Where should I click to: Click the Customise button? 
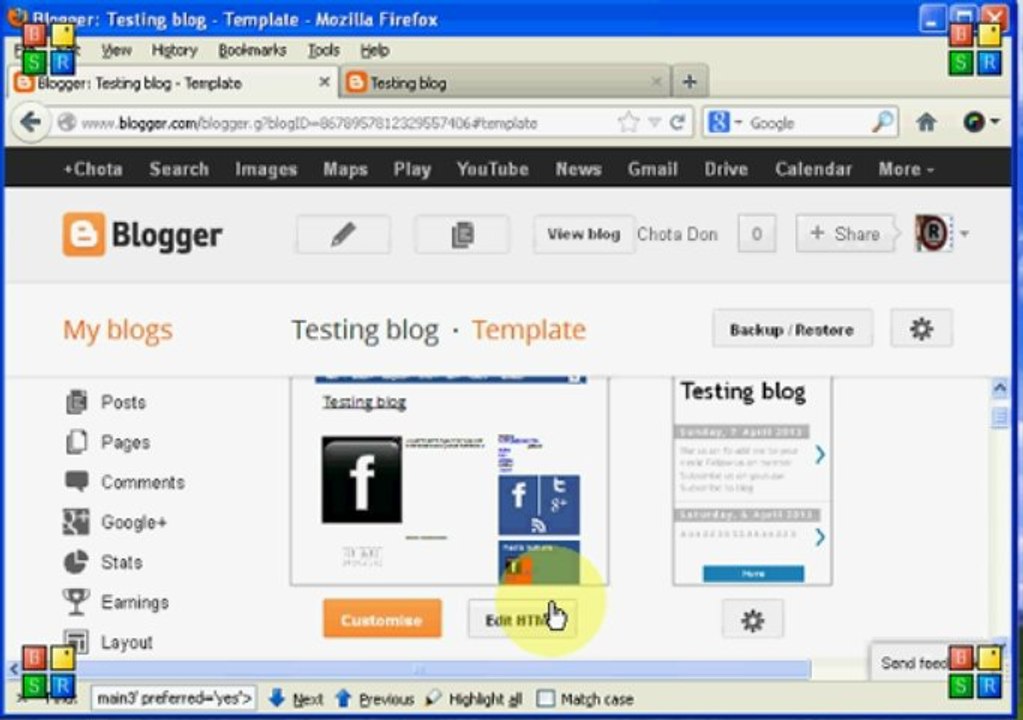point(382,619)
